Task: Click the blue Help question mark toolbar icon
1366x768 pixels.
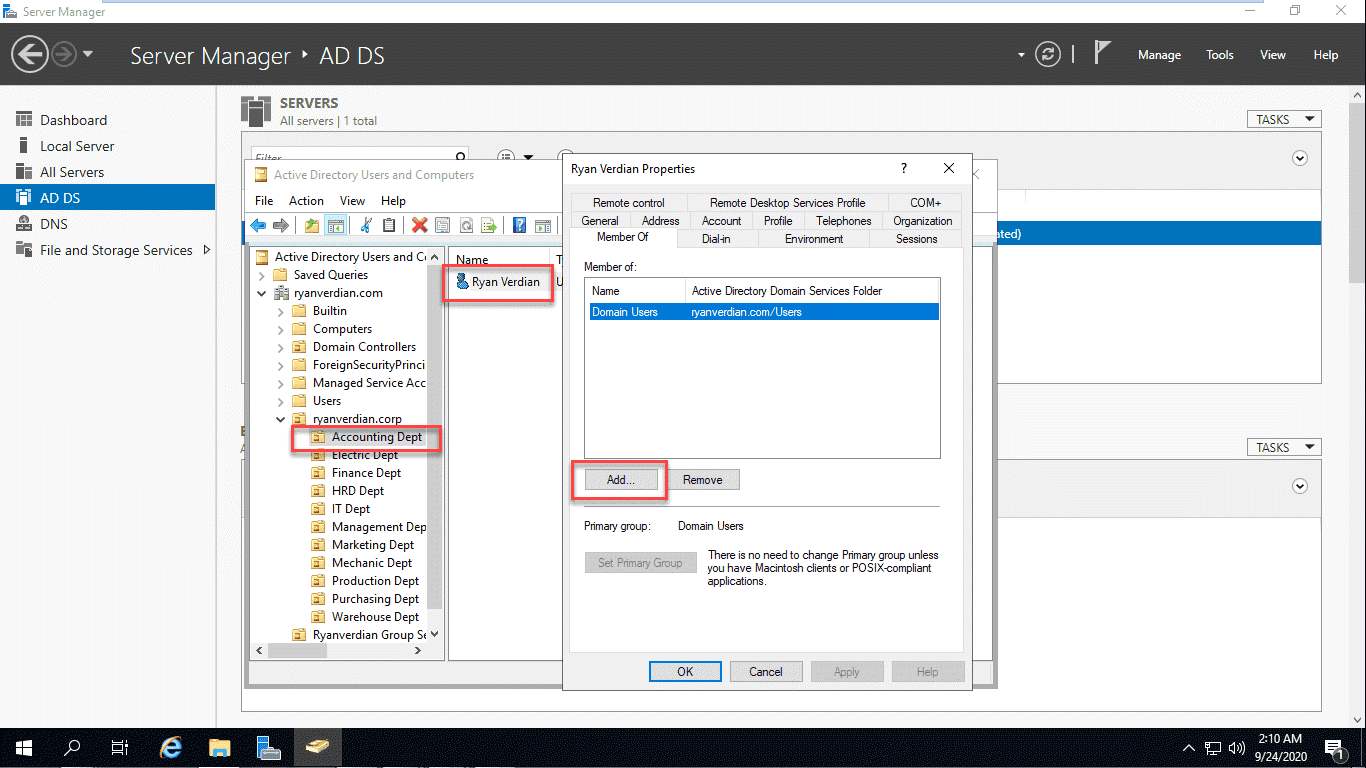Action: (x=519, y=226)
